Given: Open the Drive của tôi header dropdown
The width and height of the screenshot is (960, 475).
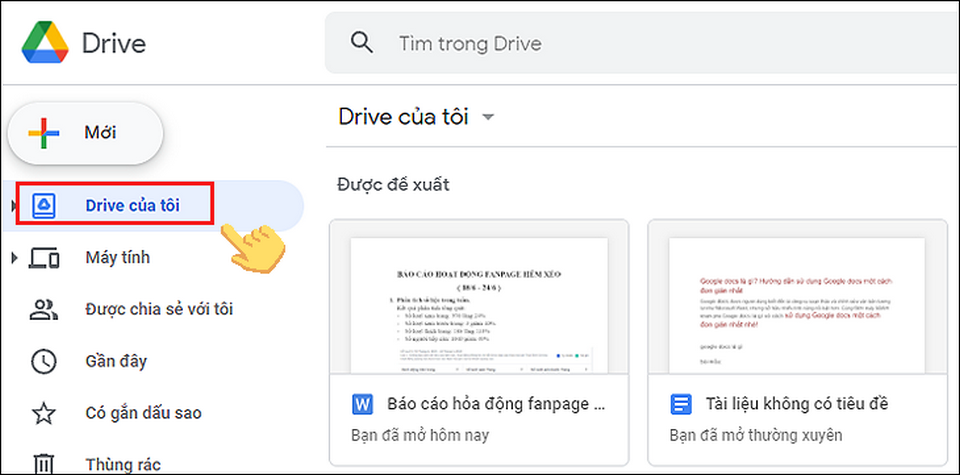Looking at the screenshot, I should point(488,118).
